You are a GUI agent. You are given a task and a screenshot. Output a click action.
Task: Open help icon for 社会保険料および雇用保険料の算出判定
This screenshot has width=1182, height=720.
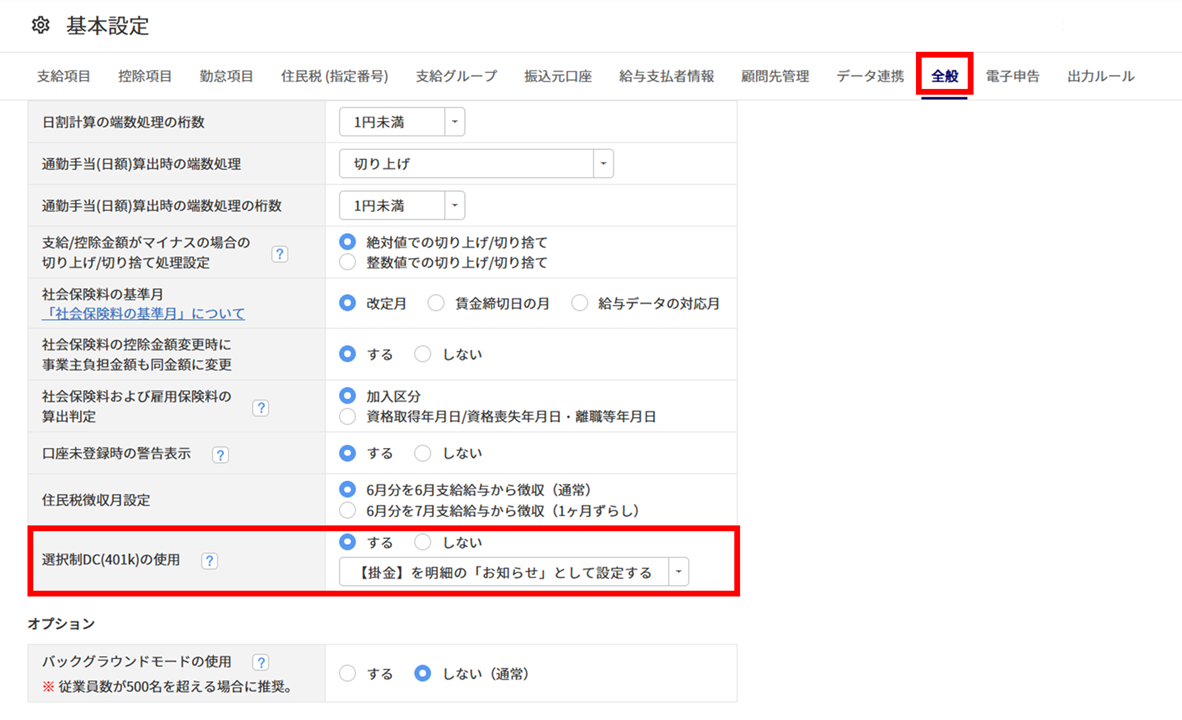tap(261, 408)
